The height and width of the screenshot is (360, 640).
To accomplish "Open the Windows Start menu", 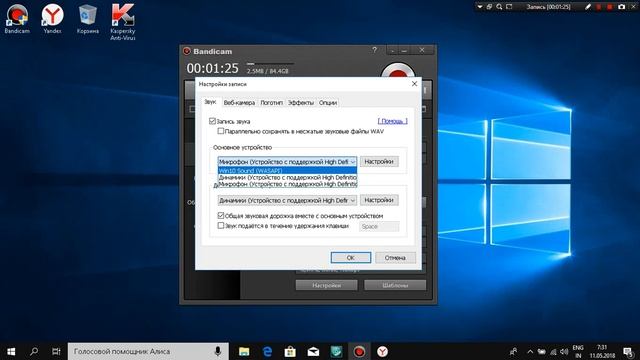I will coord(11,351).
